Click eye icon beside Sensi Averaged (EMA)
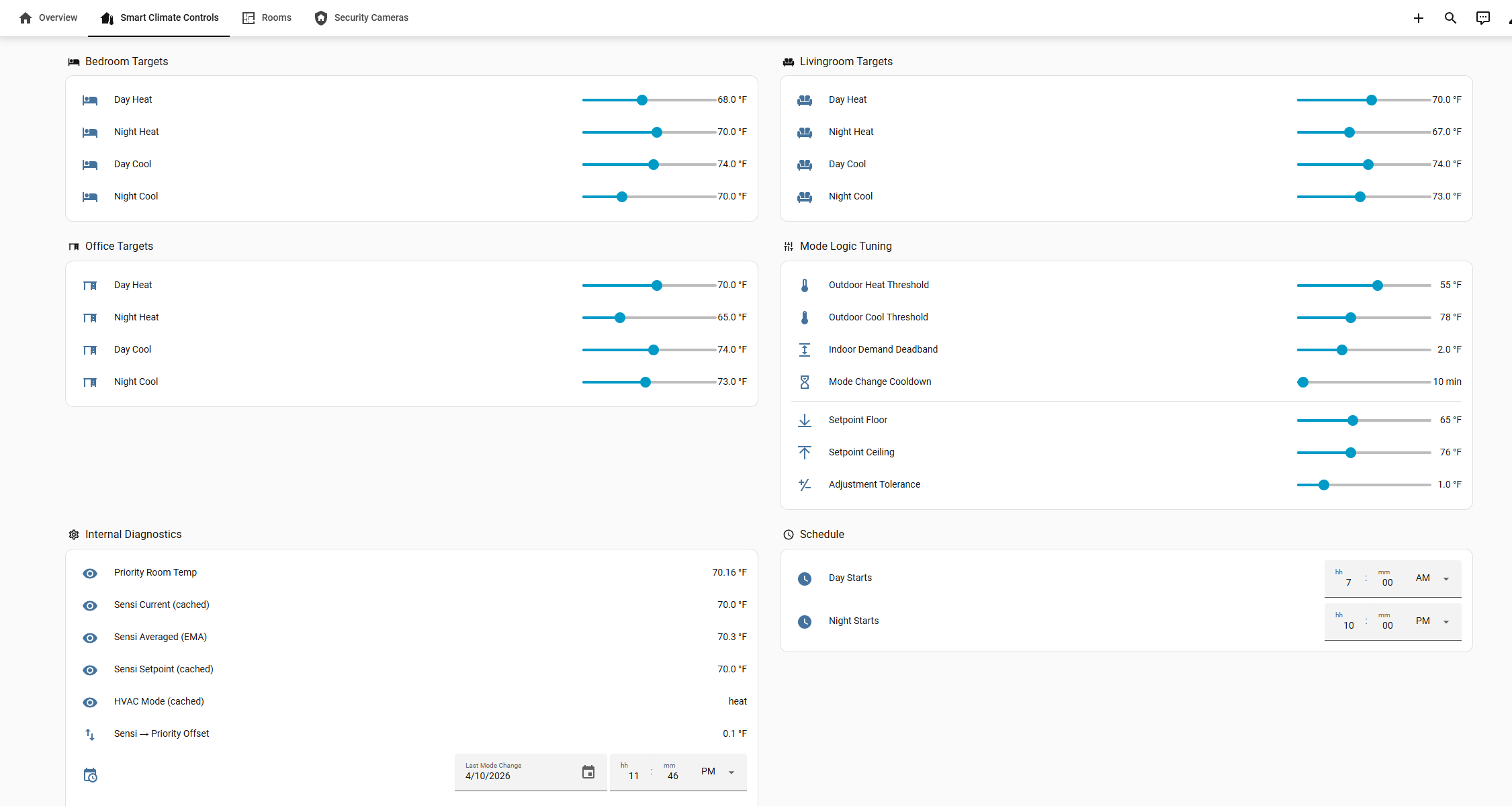Image resolution: width=1512 pixels, height=806 pixels. point(90,637)
